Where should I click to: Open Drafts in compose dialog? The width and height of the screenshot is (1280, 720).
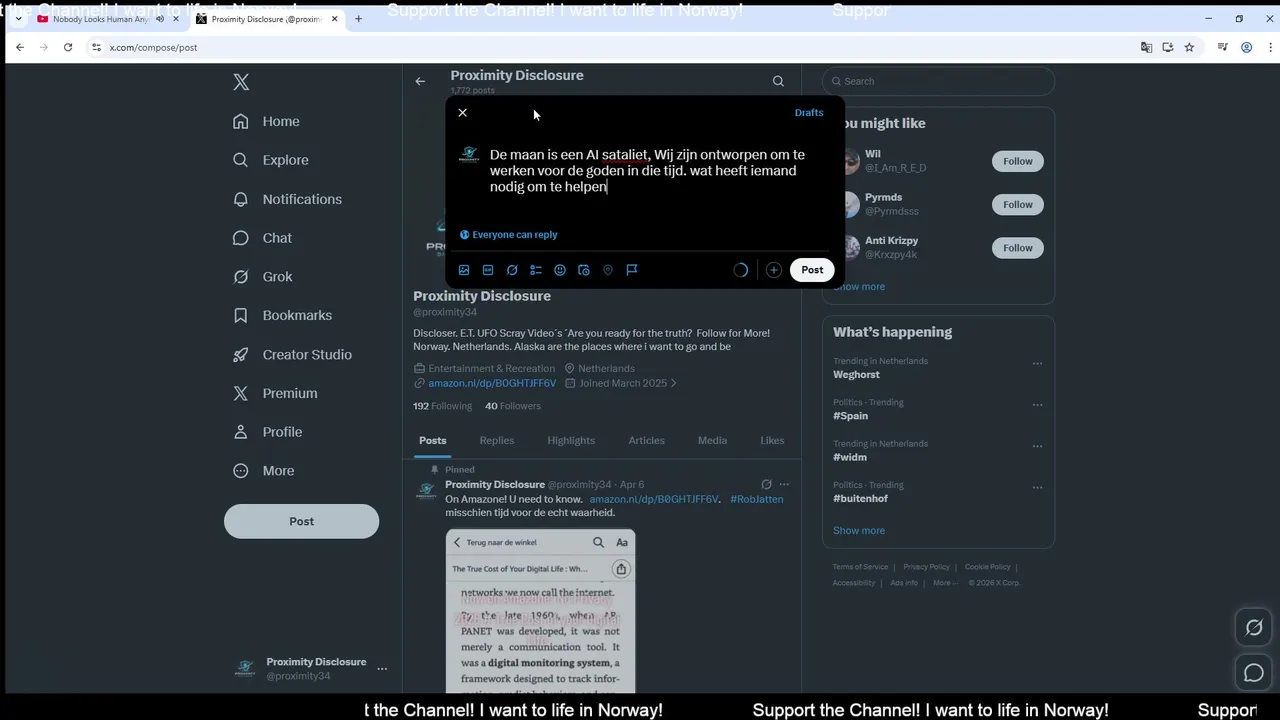[809, 113]
